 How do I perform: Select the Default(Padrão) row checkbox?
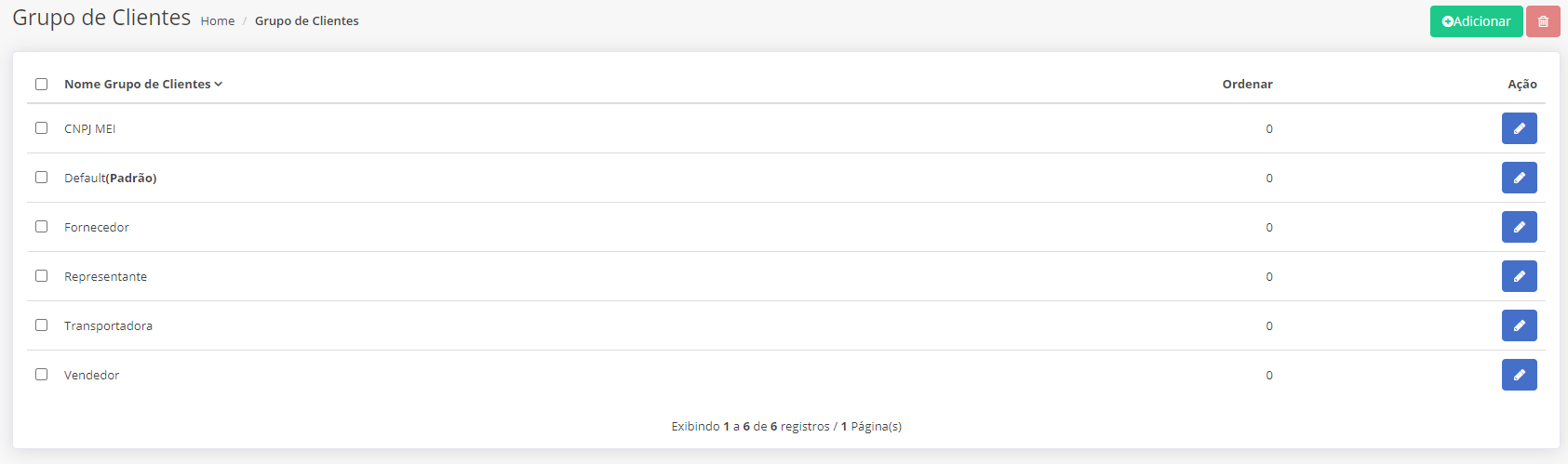point(41,177)
